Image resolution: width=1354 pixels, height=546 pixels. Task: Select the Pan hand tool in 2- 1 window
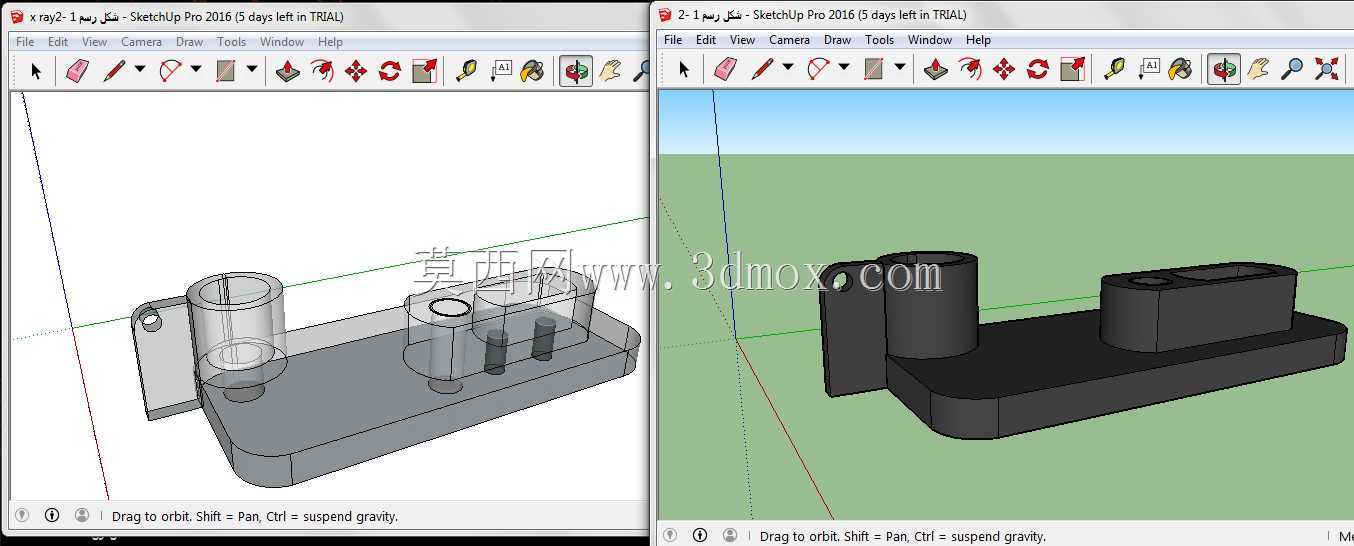[x=1258, y=69]
